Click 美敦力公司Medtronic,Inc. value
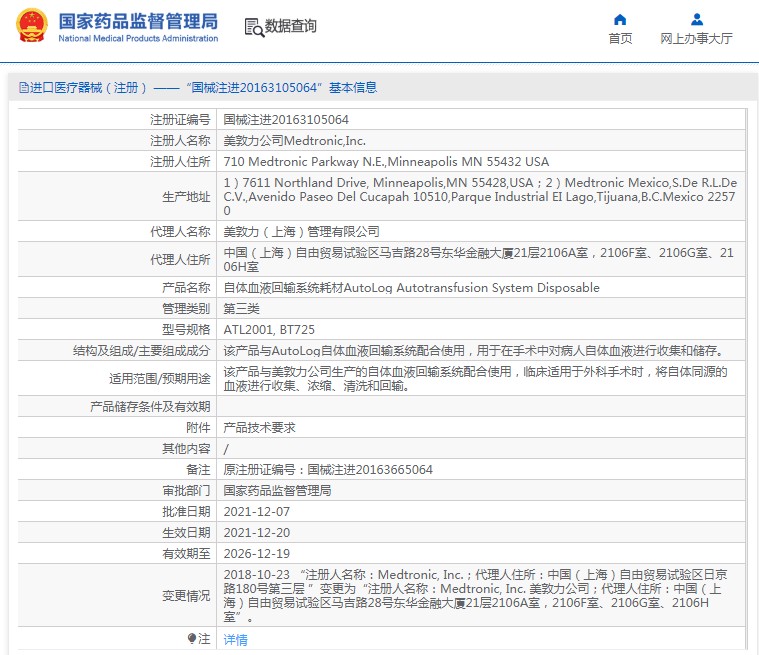Image resolution: width=759 pixels, height=655 pixels. [x=294, y=141]
